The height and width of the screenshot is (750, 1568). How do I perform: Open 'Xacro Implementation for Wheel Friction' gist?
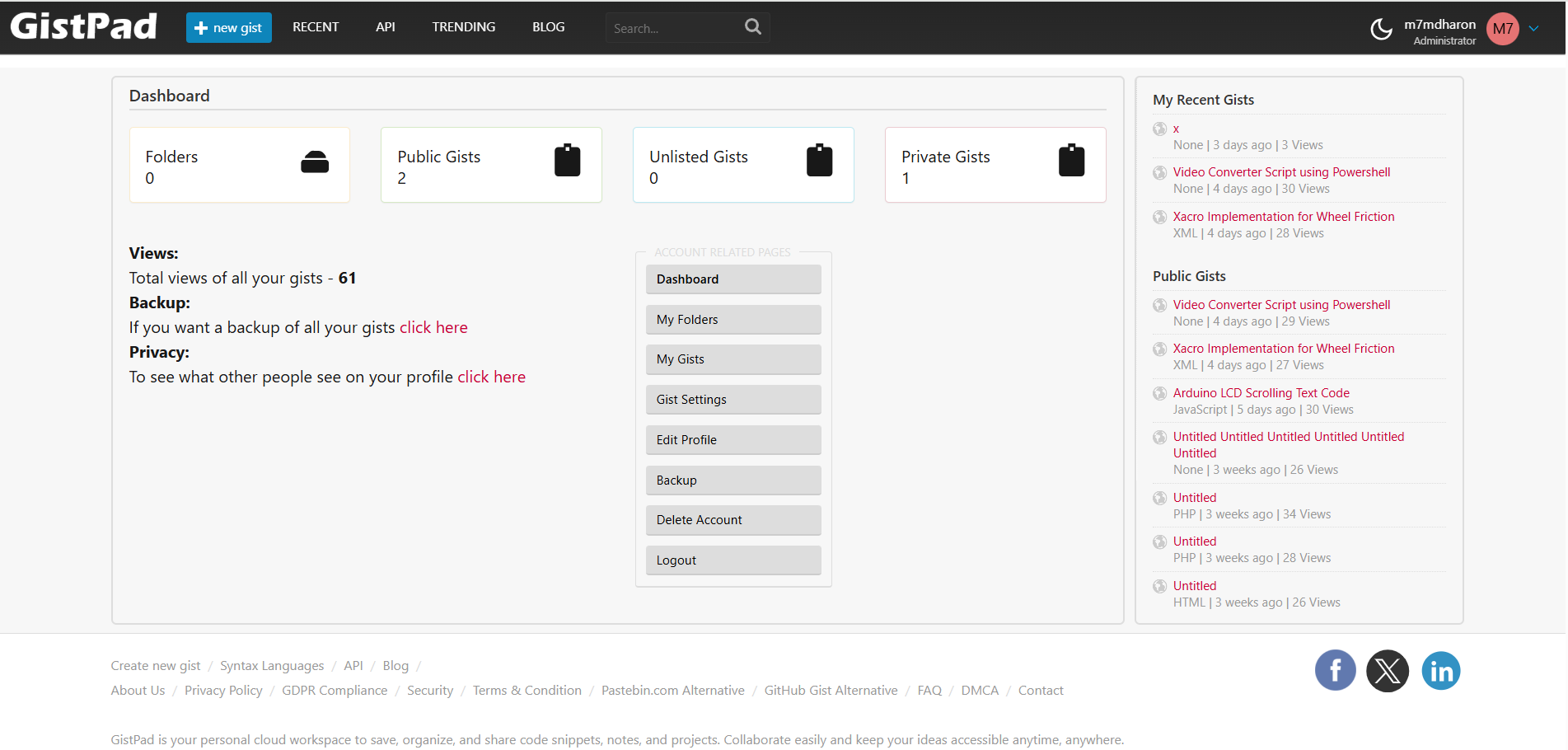[x=1283, y=216]
